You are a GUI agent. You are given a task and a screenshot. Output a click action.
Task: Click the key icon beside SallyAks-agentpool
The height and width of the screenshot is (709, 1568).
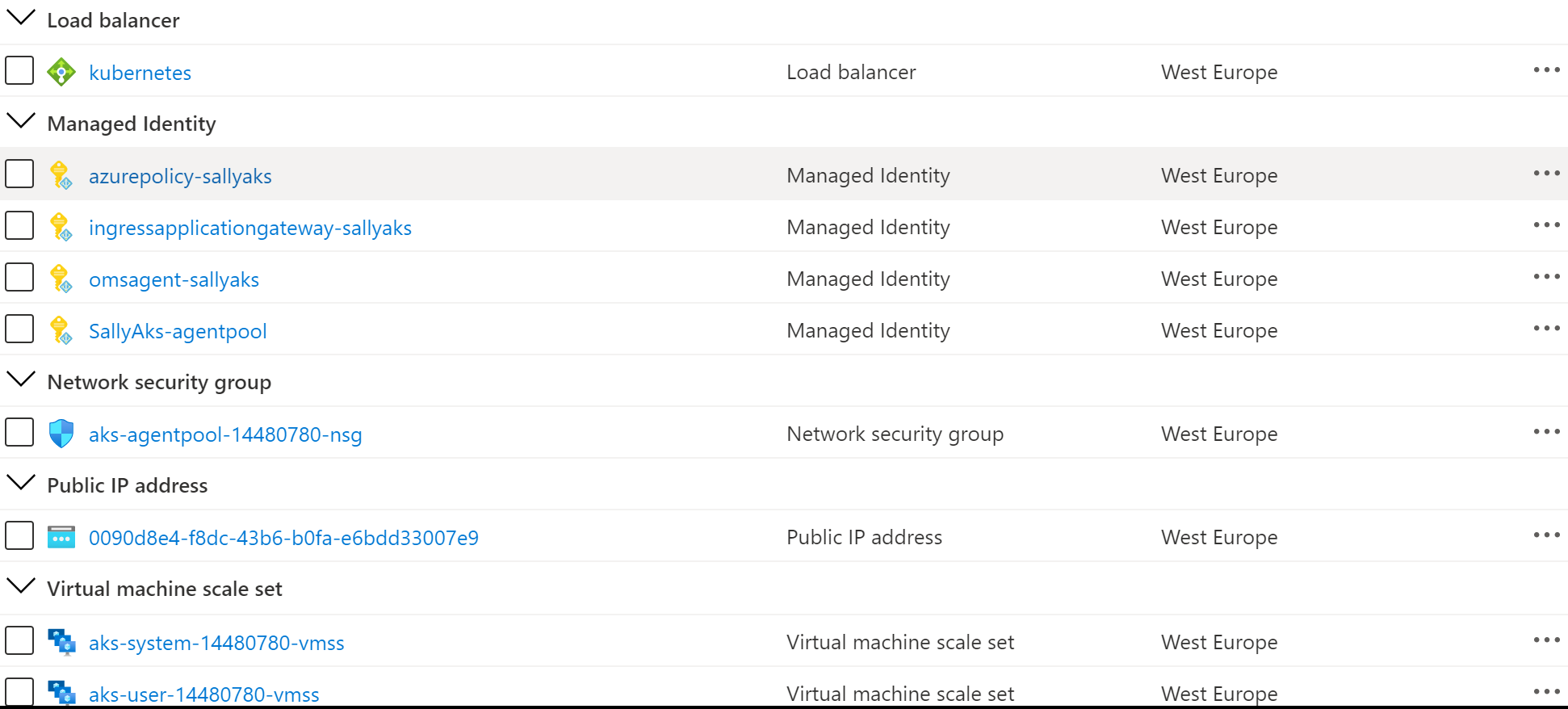click(x=61, y=330)
